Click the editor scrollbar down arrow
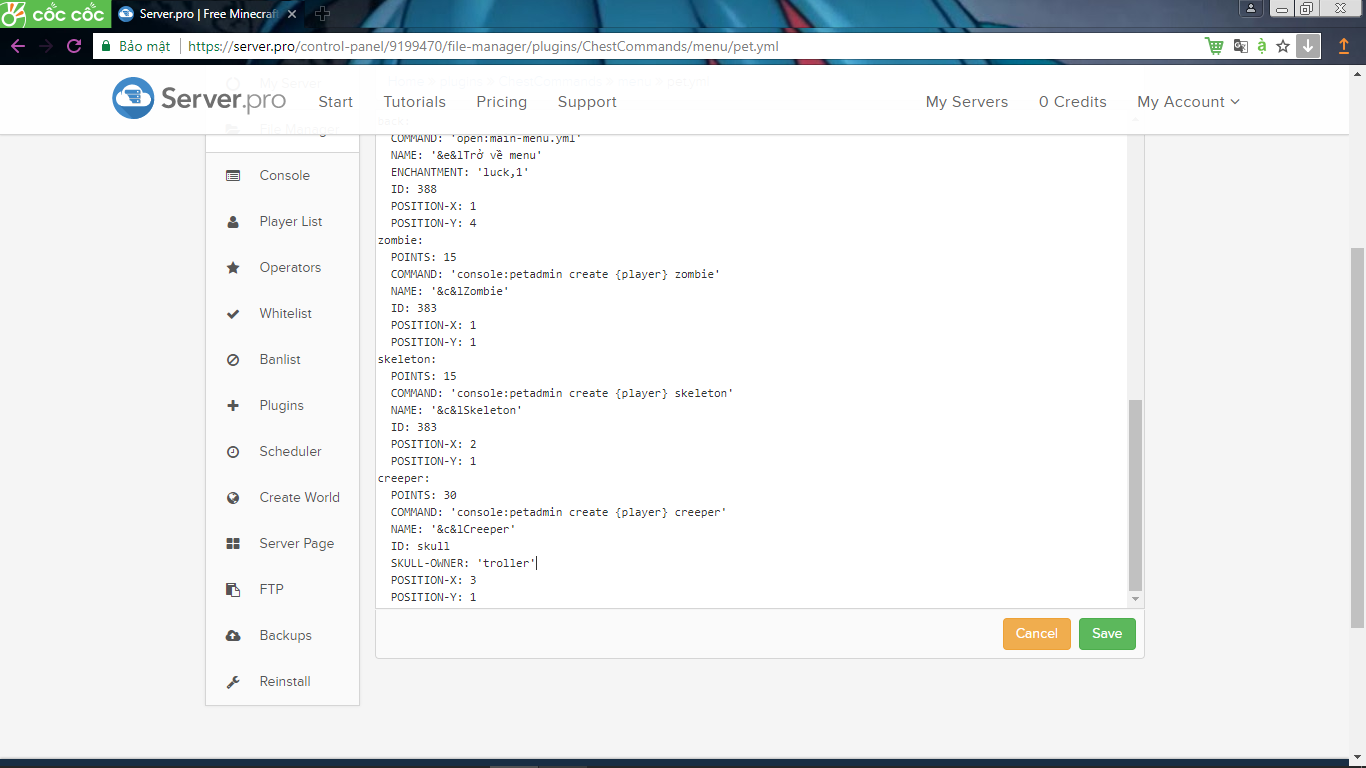The width and height of the screenshot is (1366, 768). (x=1135, y=599)
